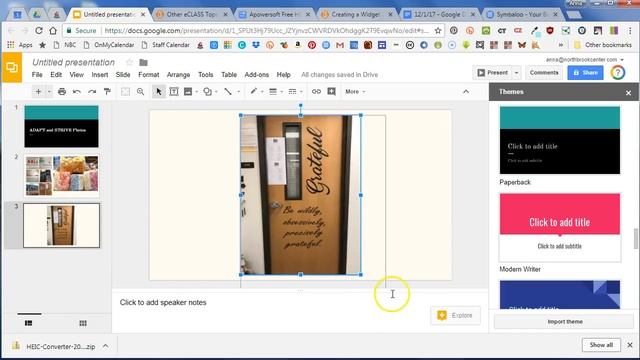The image size is (640, 360).
Task: Reload the page in Chrome
Action: click(x=39, y=31)
